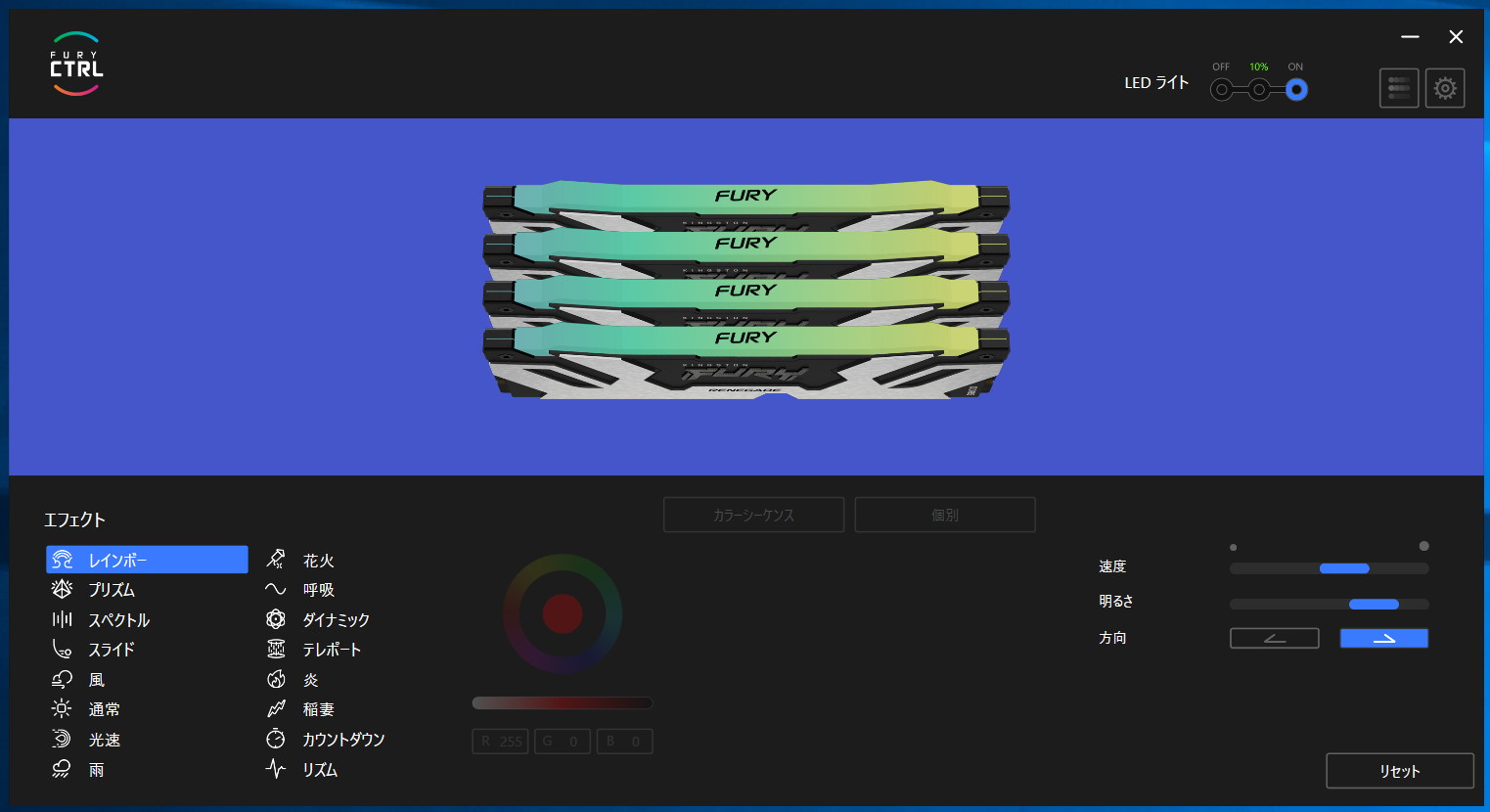Screen dimensions: 1490x812
Task: Click the エフェクト heading text
Action: click(x=74, y=519)
